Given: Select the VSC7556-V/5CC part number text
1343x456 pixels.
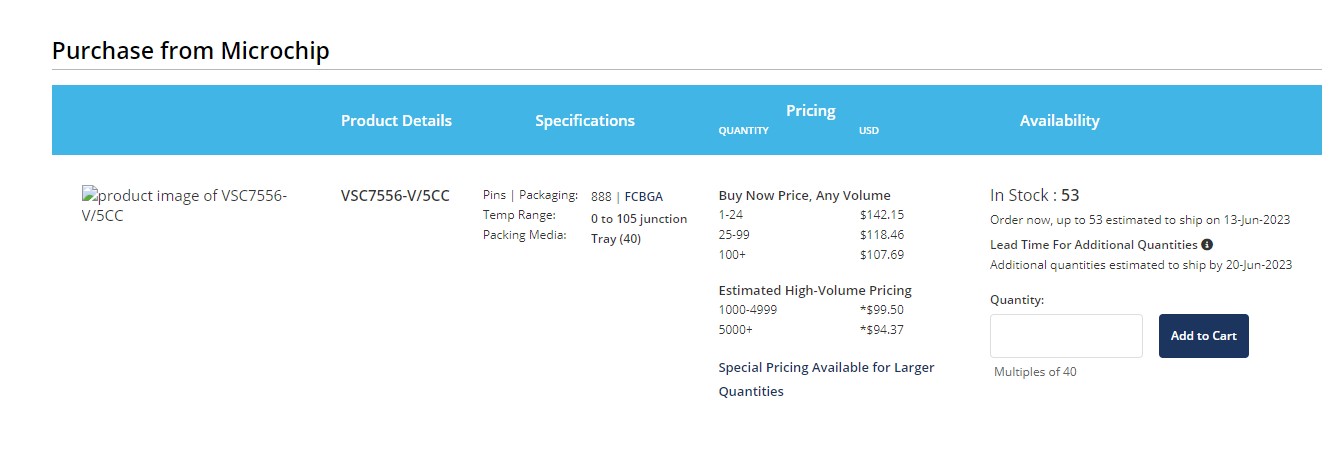Looking at the screenshot, I should pyautogui.click(x=395, y=196).
